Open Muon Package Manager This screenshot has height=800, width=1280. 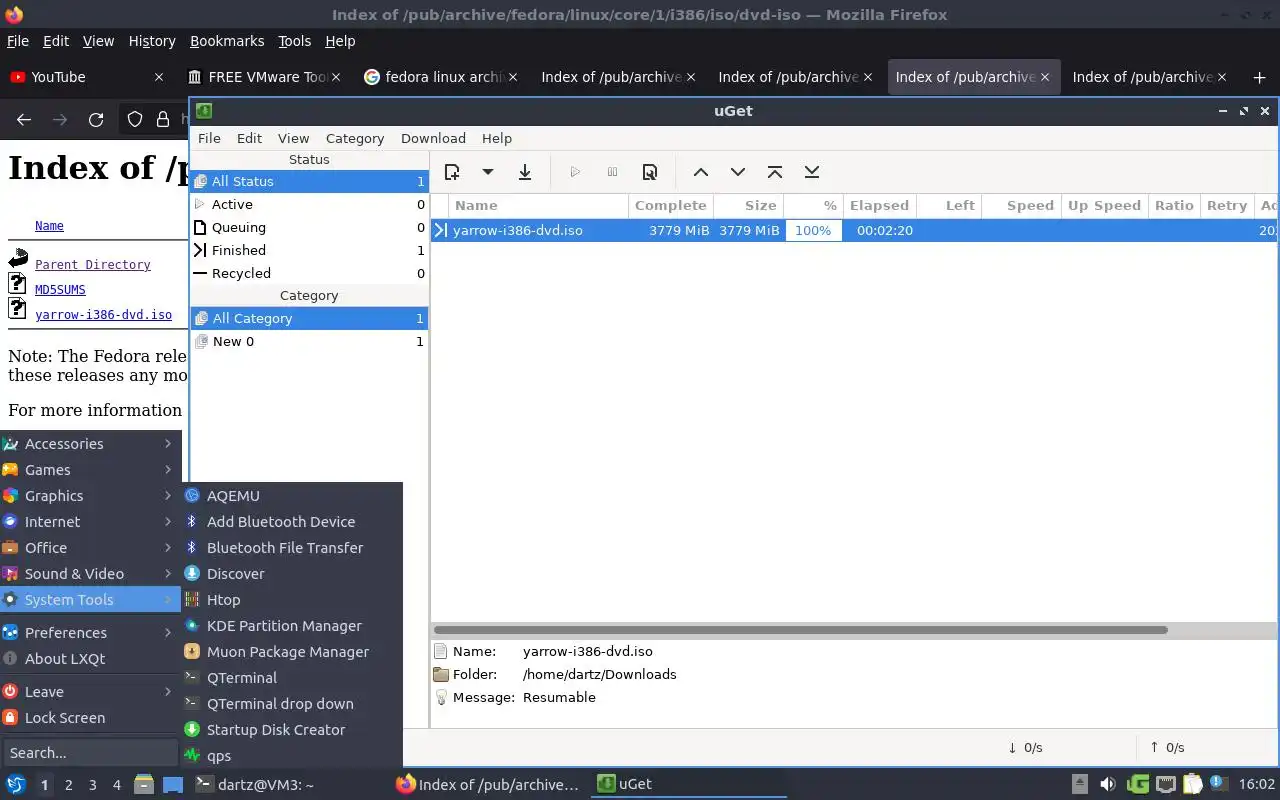click(292, 652)
